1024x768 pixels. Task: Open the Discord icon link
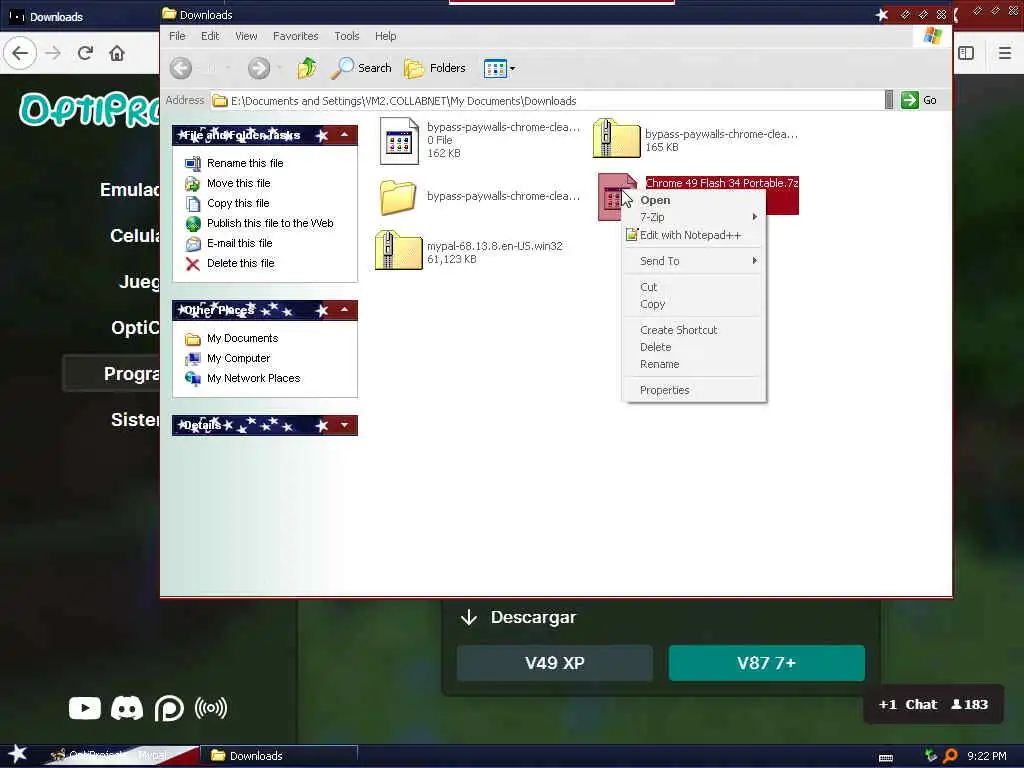coord(127,708)
